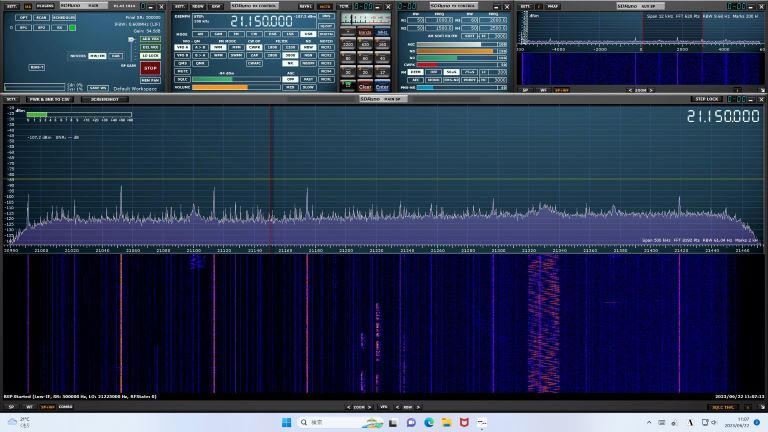The height and width of the screenshot is (432, 768).
Task: Adjust the orange VOLUME slider
Action: click(x=220, y=87)
